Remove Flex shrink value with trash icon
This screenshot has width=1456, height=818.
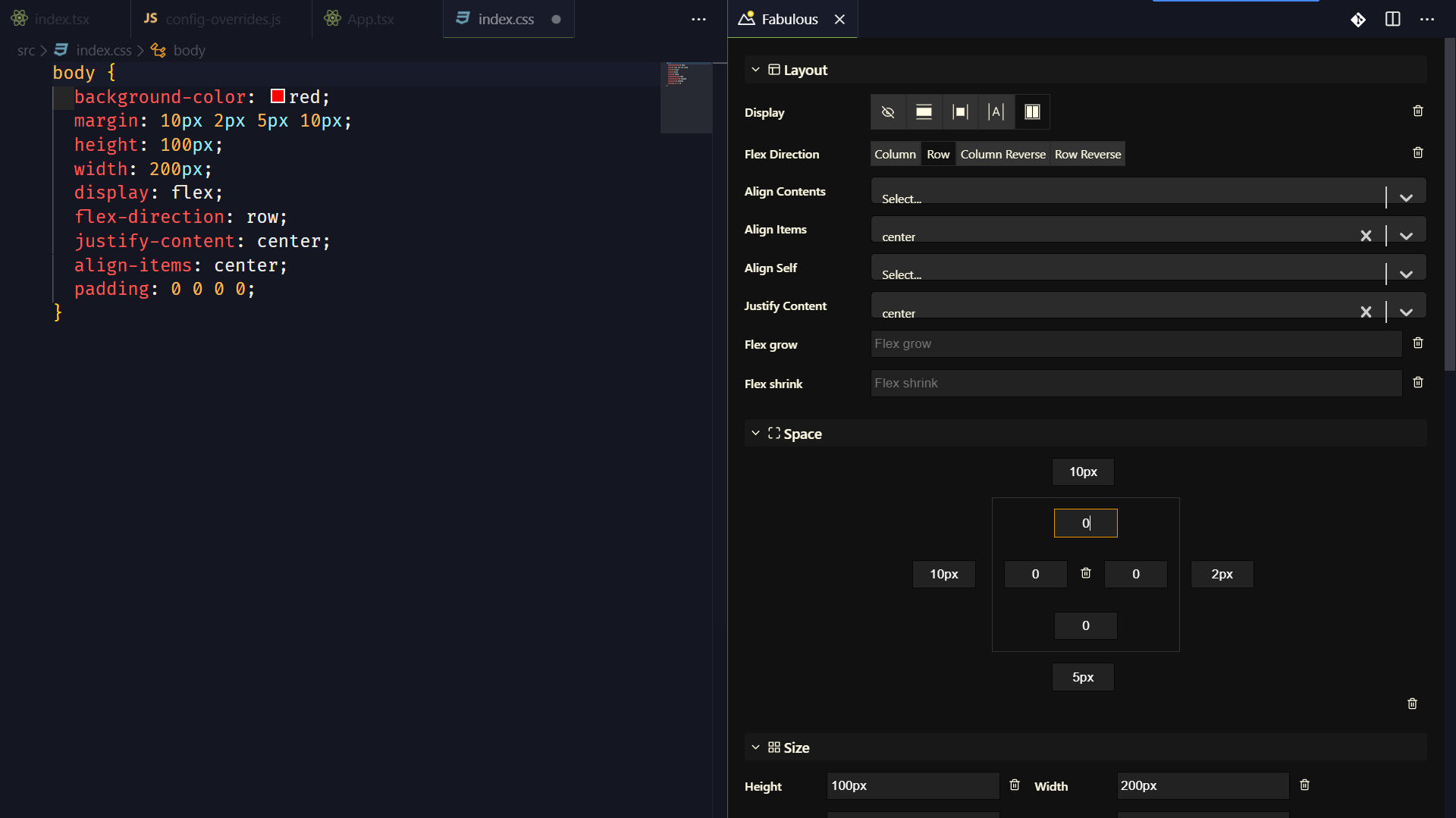1418,382
